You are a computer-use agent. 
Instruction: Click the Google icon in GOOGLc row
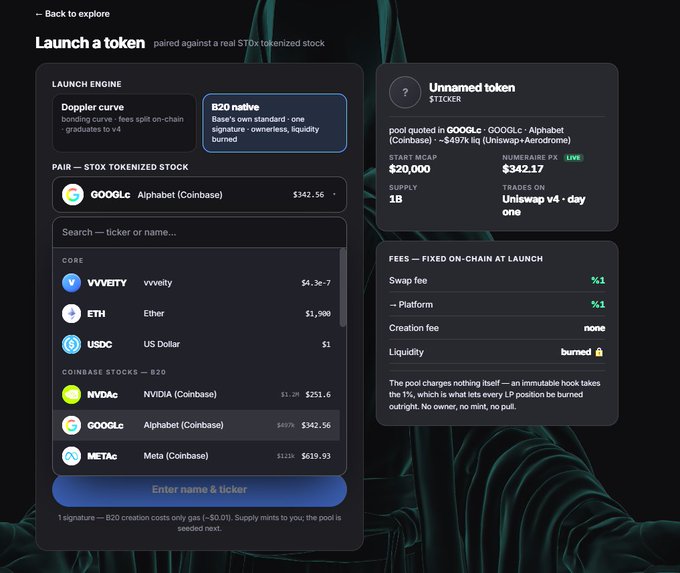72,426
